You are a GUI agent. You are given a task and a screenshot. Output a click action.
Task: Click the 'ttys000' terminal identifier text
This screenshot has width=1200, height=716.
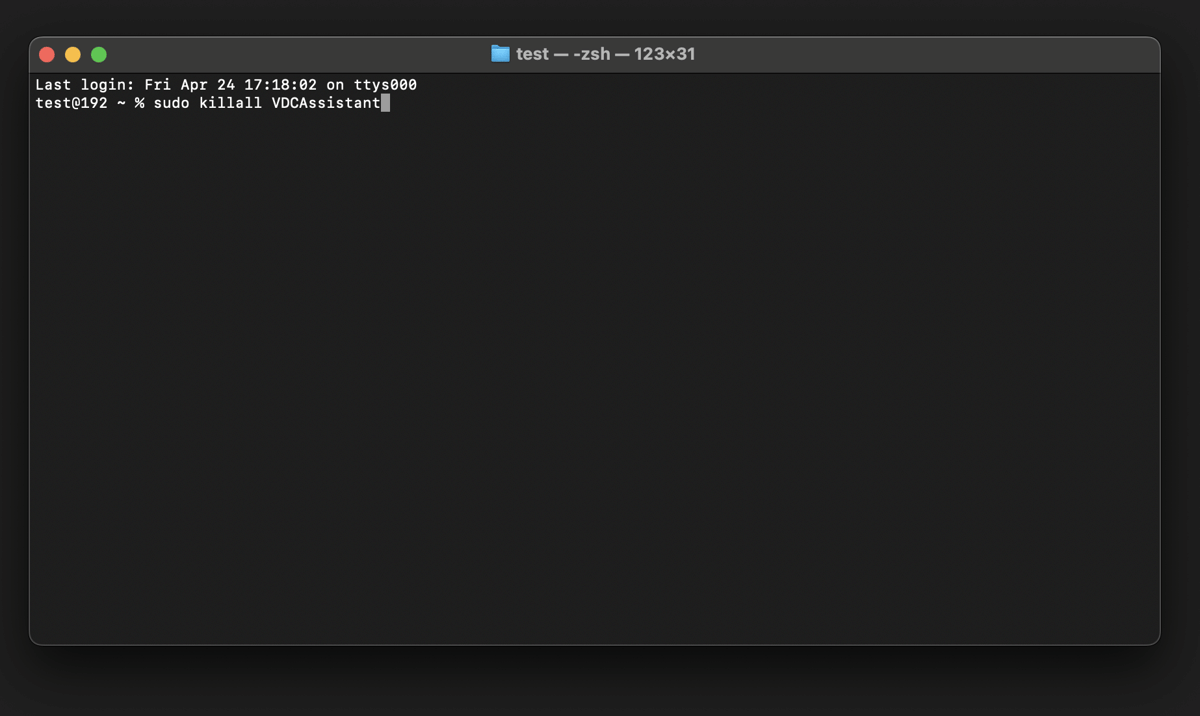[x=387, y=84]
